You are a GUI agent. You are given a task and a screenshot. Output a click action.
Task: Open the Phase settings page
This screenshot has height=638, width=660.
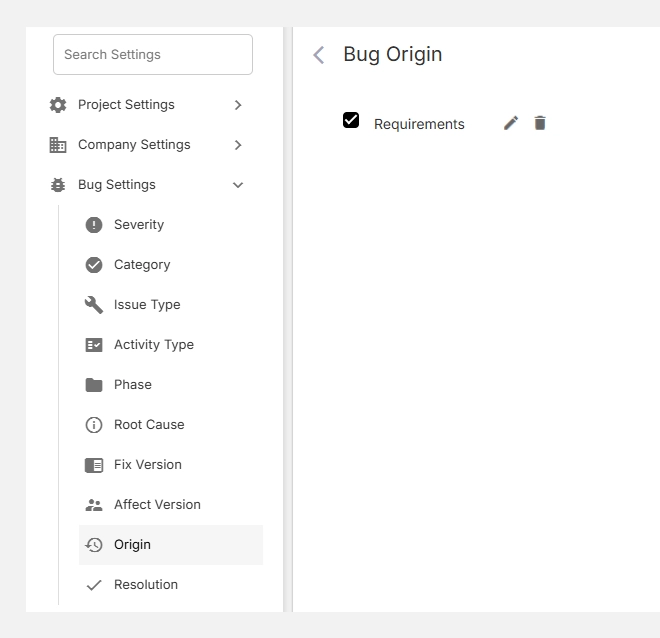[x=171, y=385]
